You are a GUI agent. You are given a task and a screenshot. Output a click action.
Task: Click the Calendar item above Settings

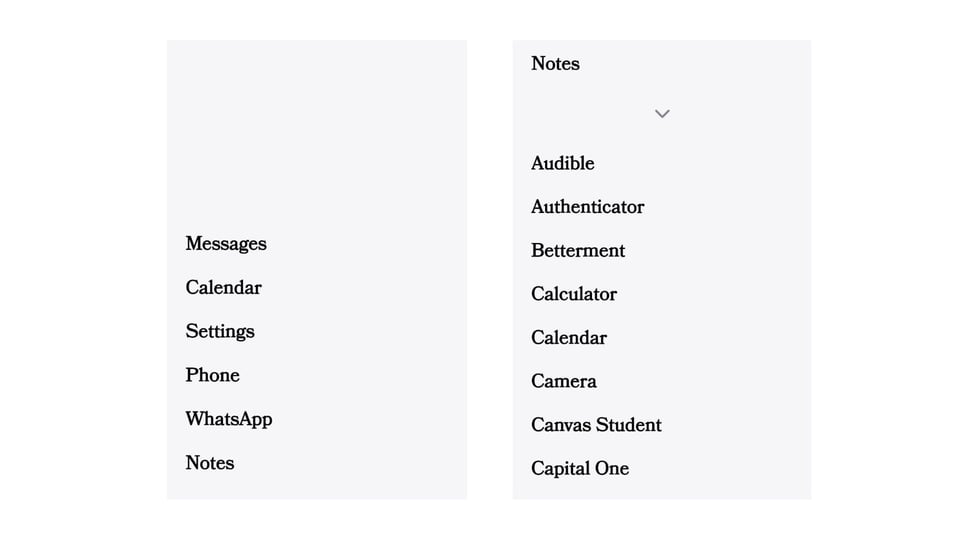click(x=223, y=288)
